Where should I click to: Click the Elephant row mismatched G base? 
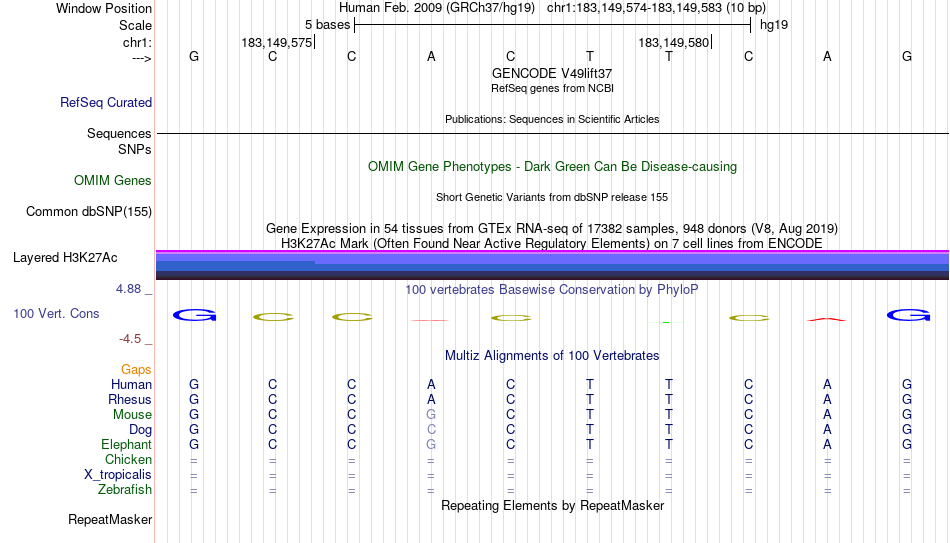[431, 444]
